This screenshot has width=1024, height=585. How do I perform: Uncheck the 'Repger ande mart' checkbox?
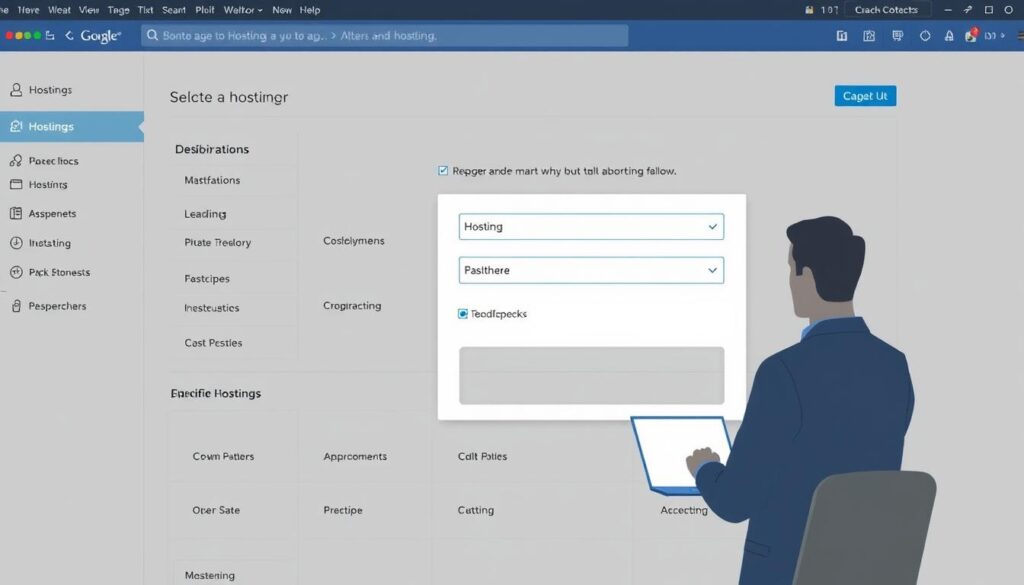444,171
